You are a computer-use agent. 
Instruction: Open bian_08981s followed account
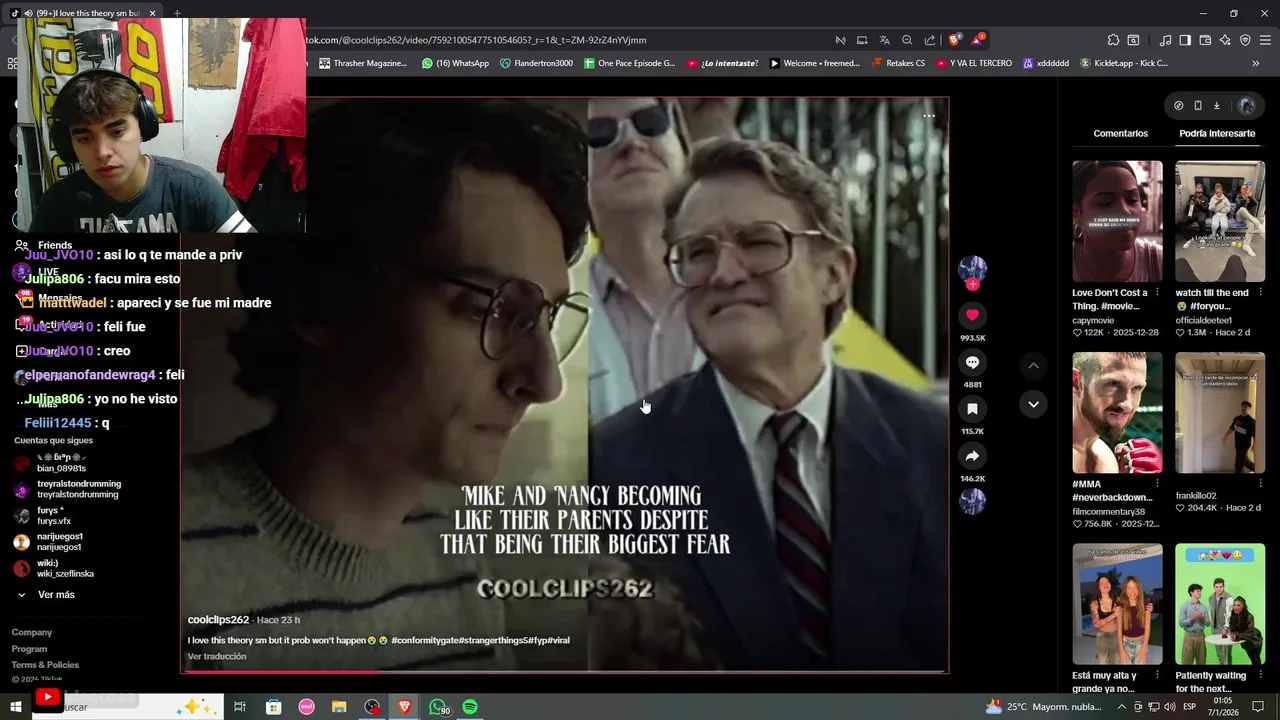coord(50,463)
